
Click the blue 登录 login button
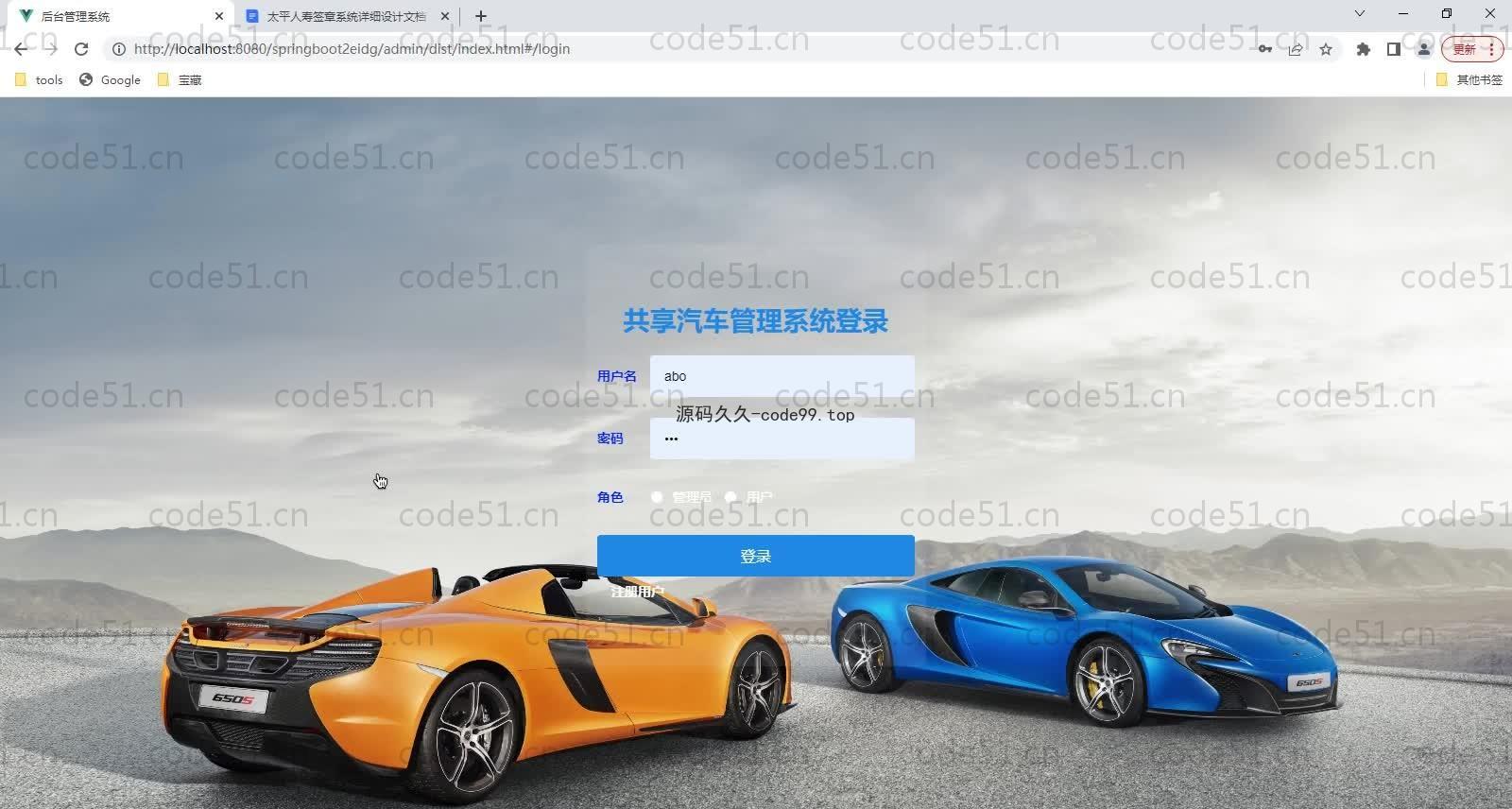(x=756, y=556)
